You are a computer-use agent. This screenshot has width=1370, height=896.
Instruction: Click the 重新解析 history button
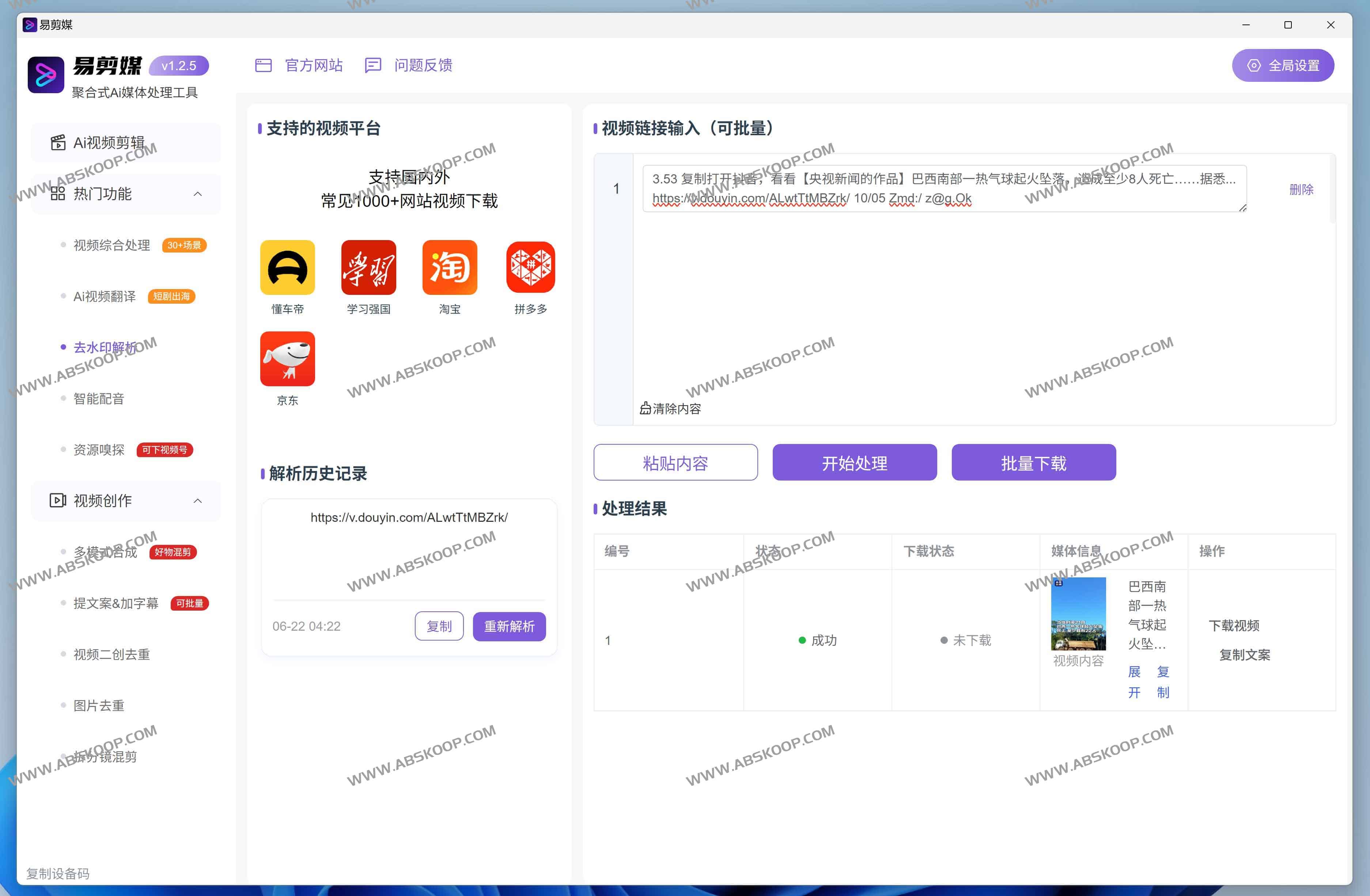(x=509, y=626)
